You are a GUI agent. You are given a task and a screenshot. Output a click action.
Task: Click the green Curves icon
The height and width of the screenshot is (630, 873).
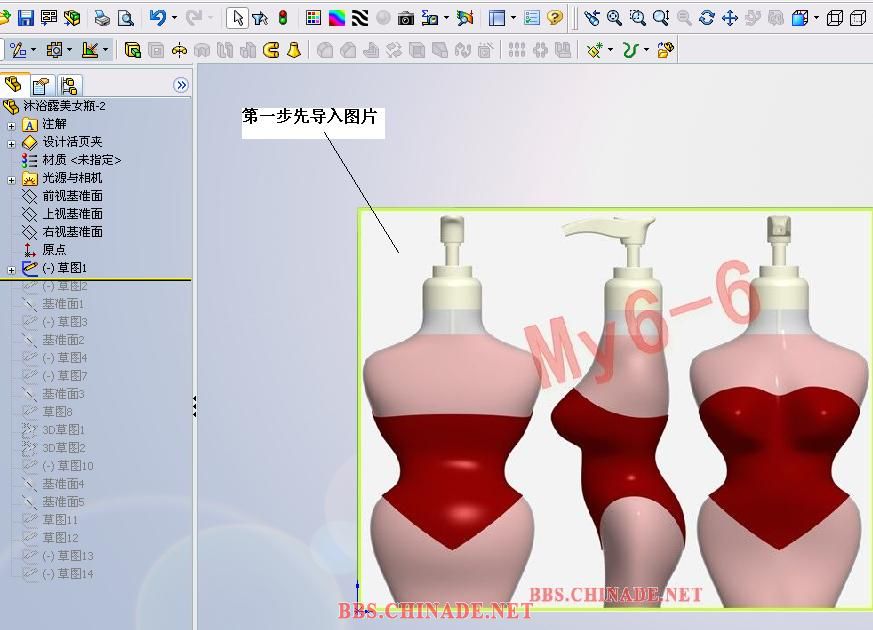(x=630, y=51)
